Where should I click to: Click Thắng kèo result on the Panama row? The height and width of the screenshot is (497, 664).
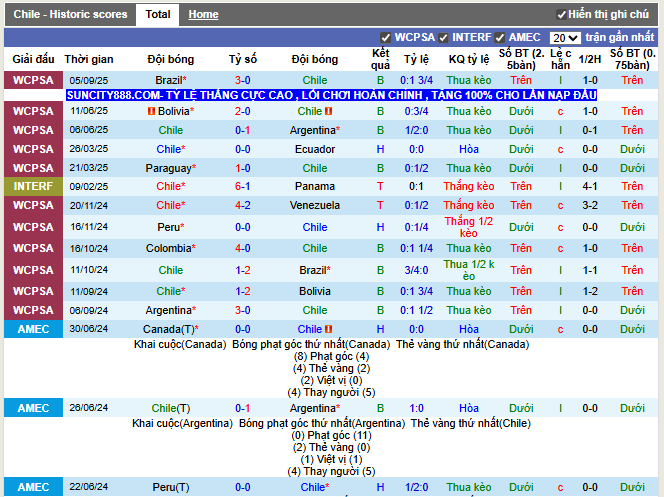click(469, 186)
